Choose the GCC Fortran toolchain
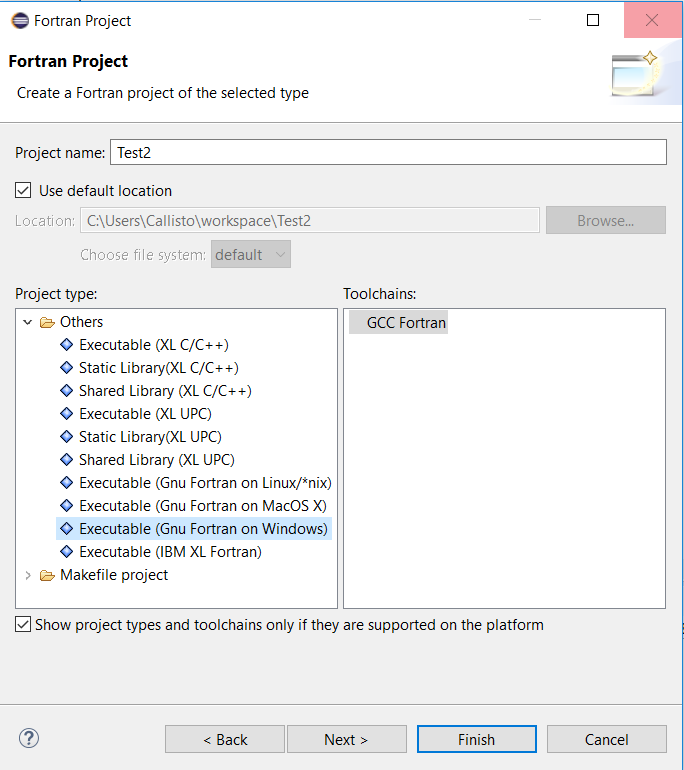684x770 pixels. tap(406, 323)
